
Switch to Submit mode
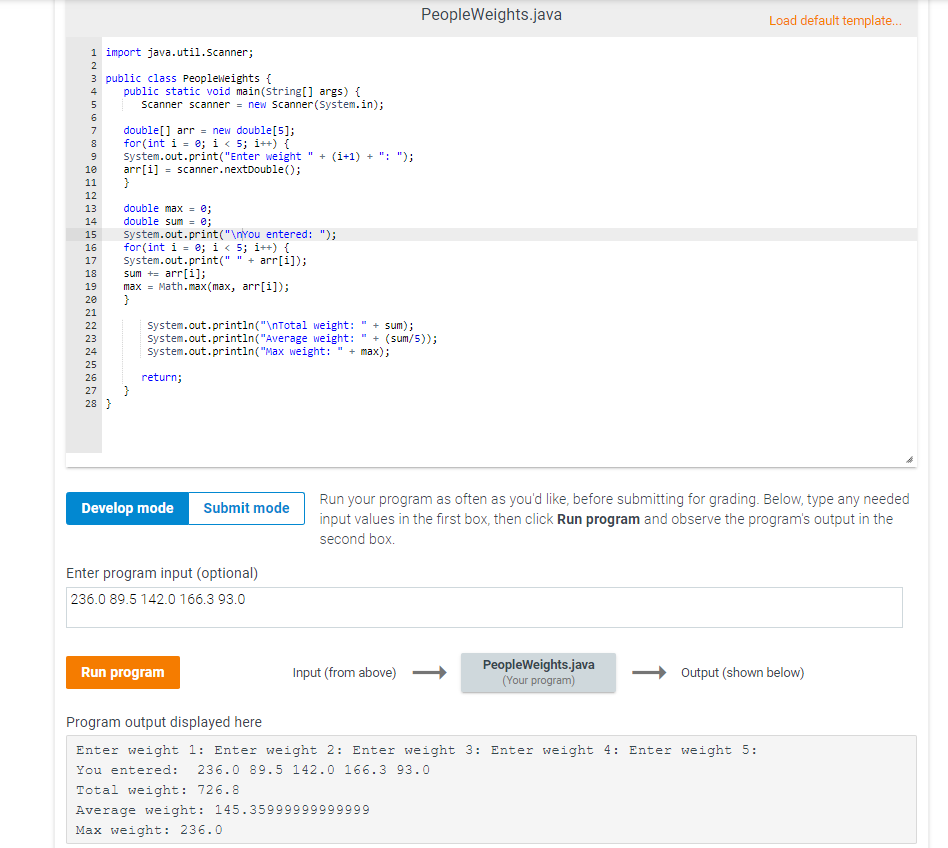[246, 508]
